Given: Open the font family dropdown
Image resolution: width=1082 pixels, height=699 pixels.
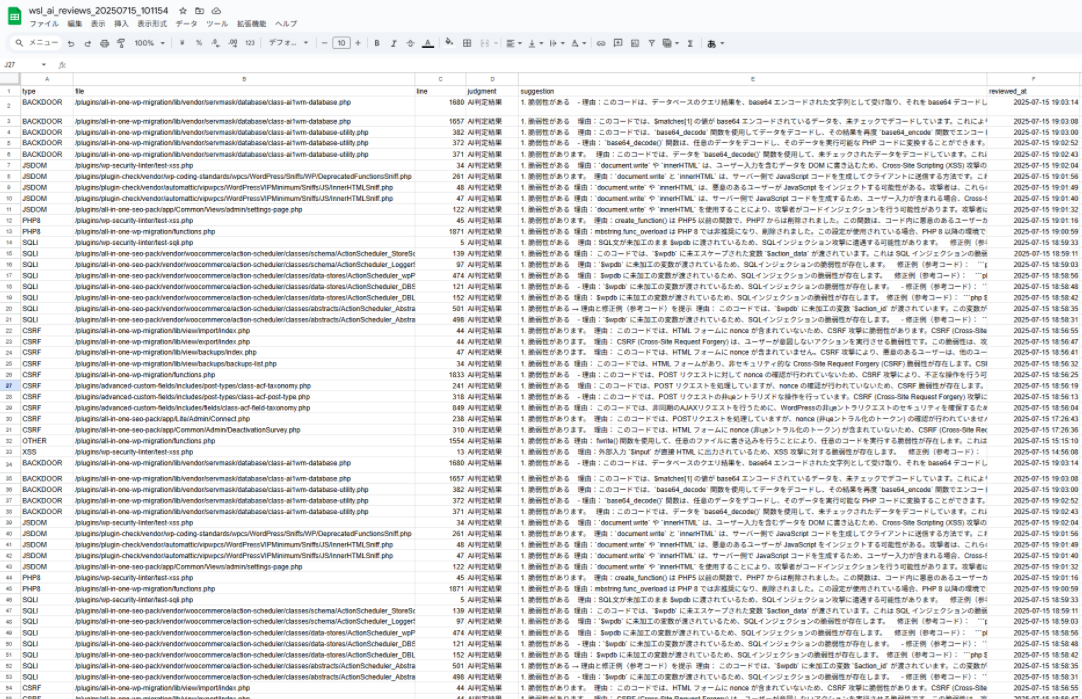Looking at the screenshot, I should click(288, 43).
